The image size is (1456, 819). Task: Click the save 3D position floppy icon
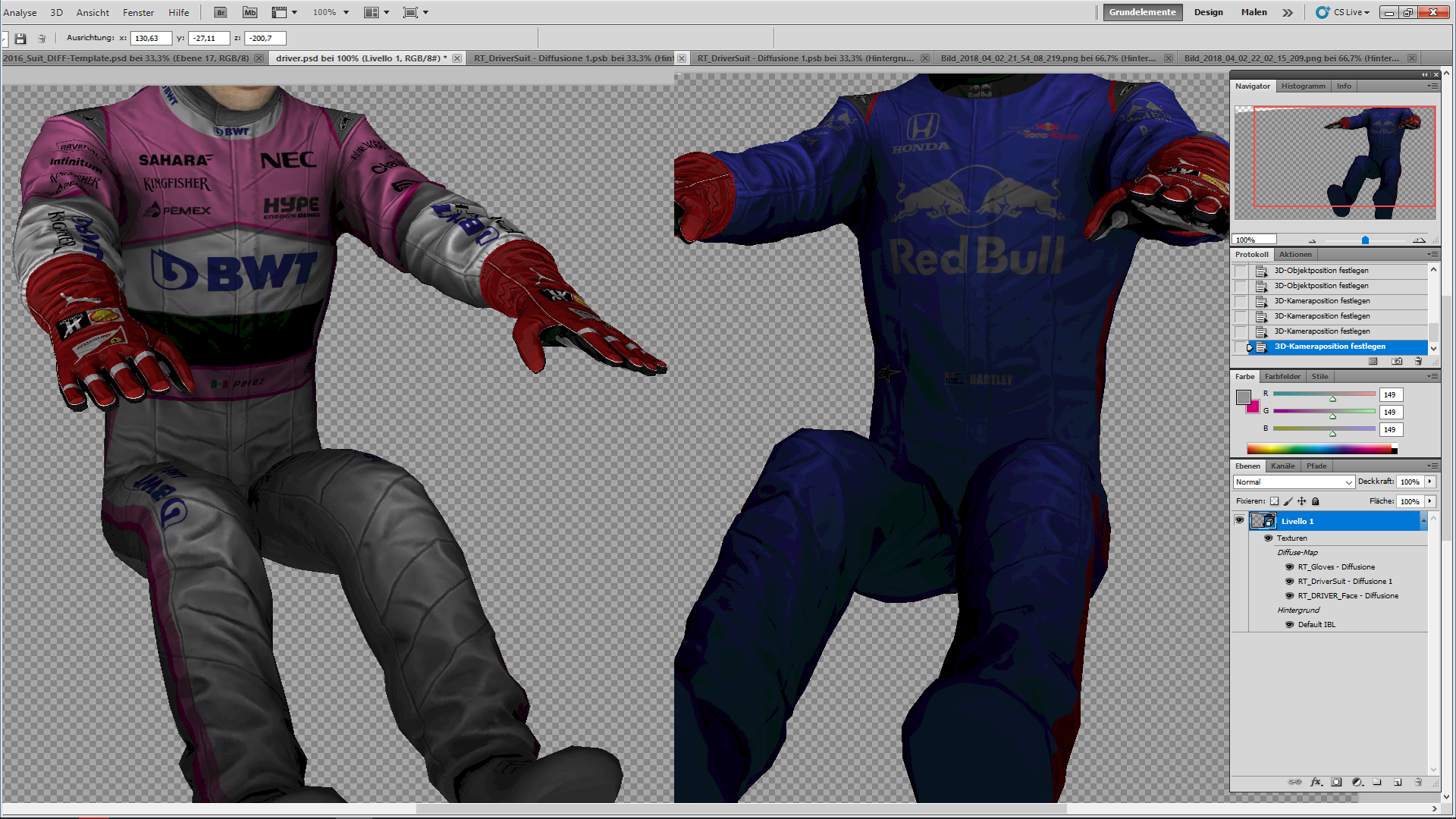(20, 38)
